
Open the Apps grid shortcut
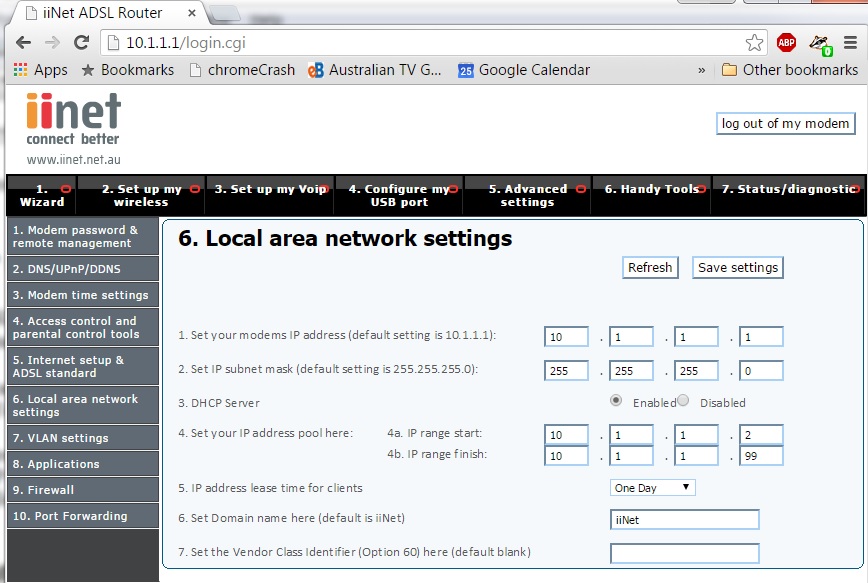40,70
